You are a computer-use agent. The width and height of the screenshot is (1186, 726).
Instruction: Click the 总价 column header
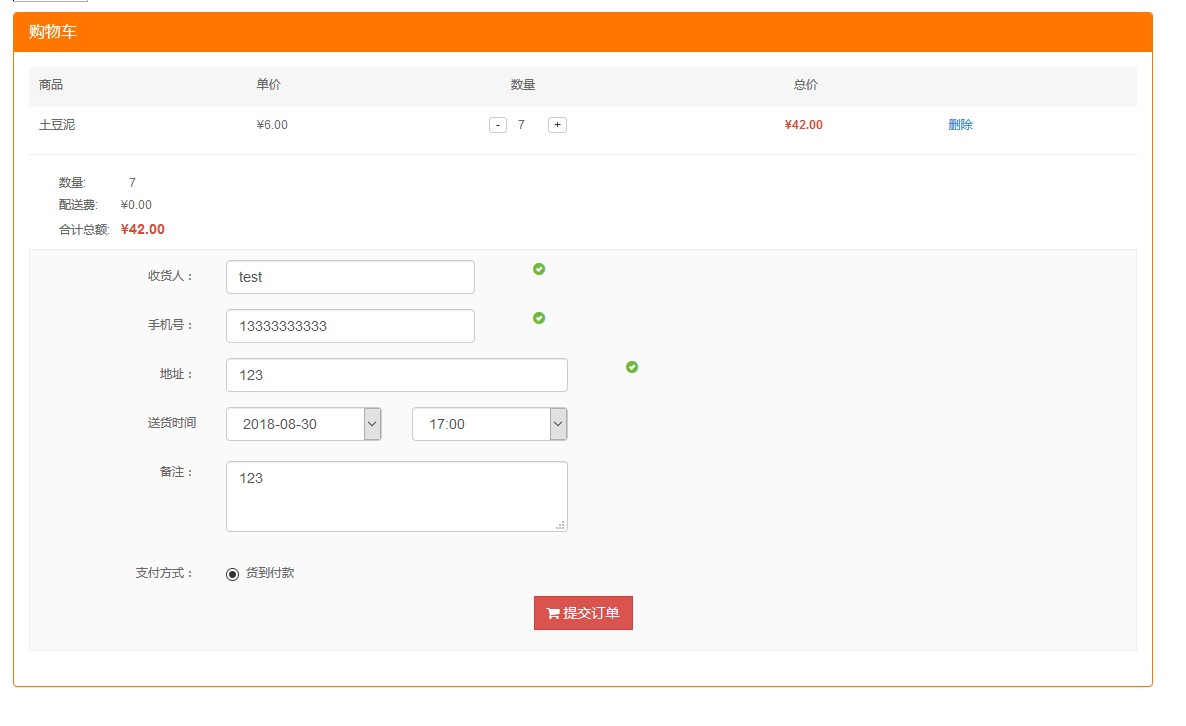coord(806,85)
